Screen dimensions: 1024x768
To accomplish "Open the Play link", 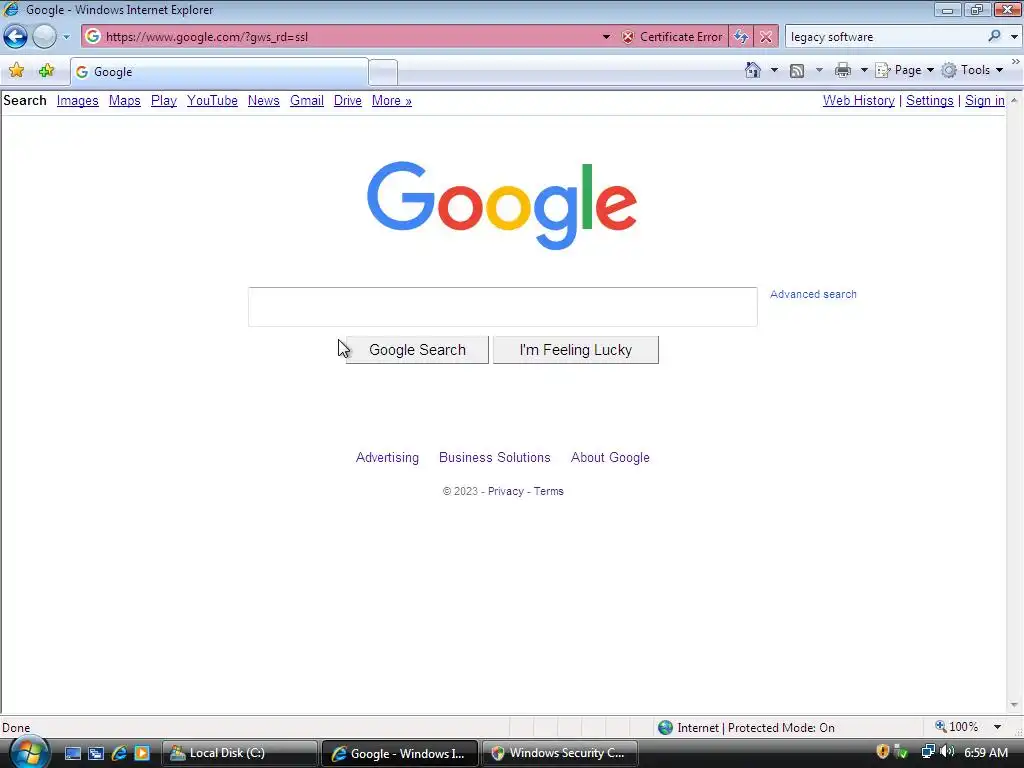I will [164, 101].
